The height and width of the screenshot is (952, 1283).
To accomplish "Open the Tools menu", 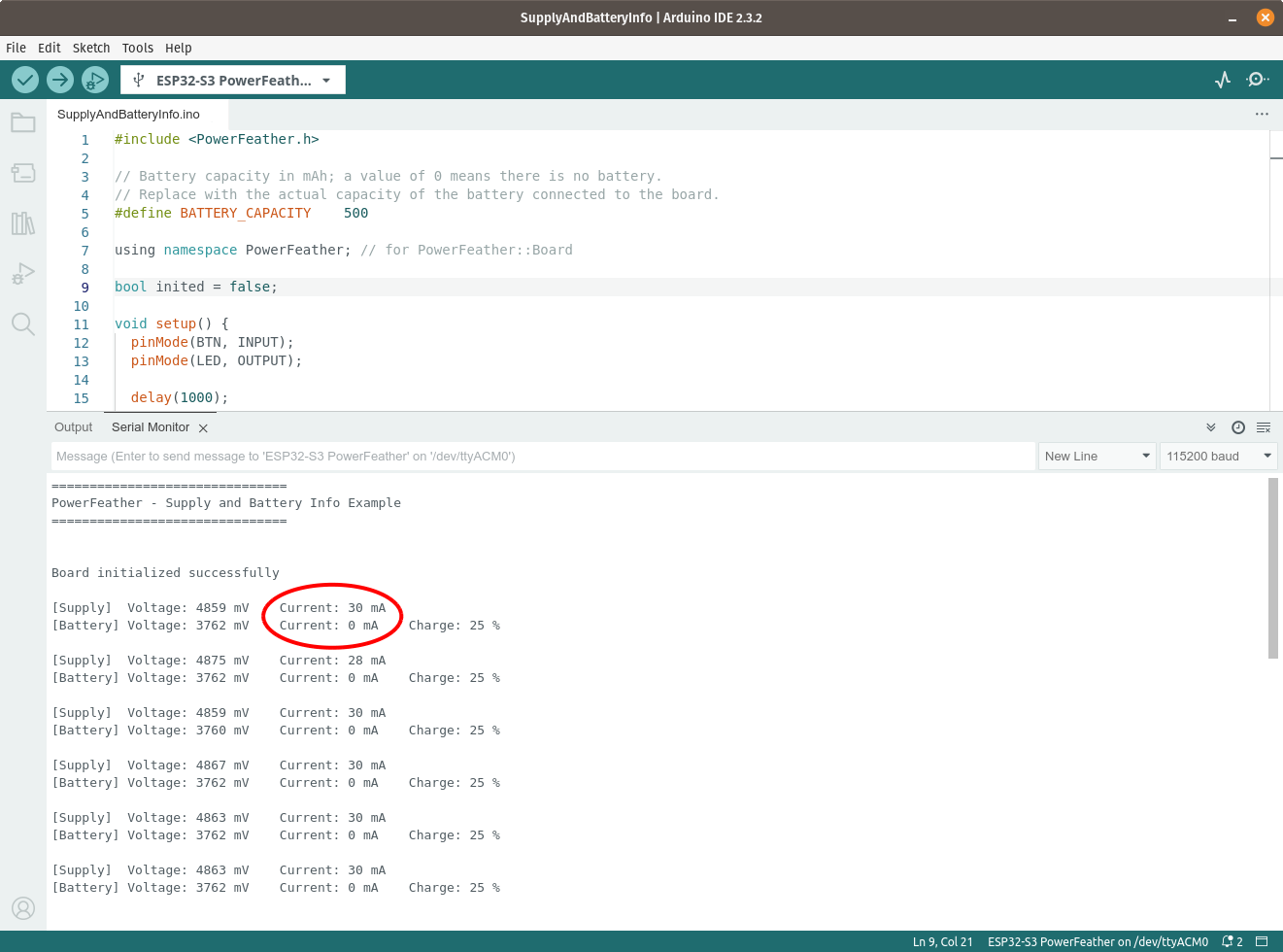I will (137, 48).
